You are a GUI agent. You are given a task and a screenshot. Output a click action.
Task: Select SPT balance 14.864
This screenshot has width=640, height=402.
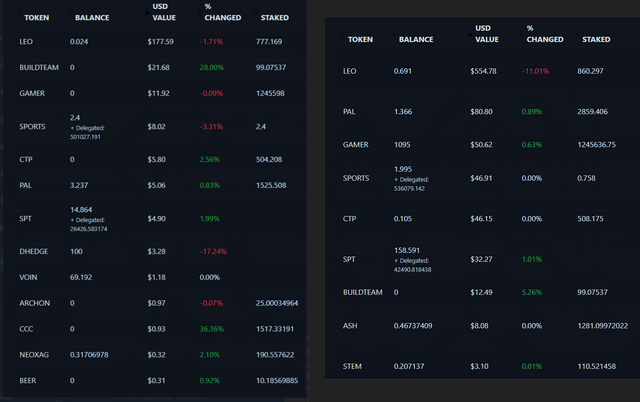coord(81,210)
